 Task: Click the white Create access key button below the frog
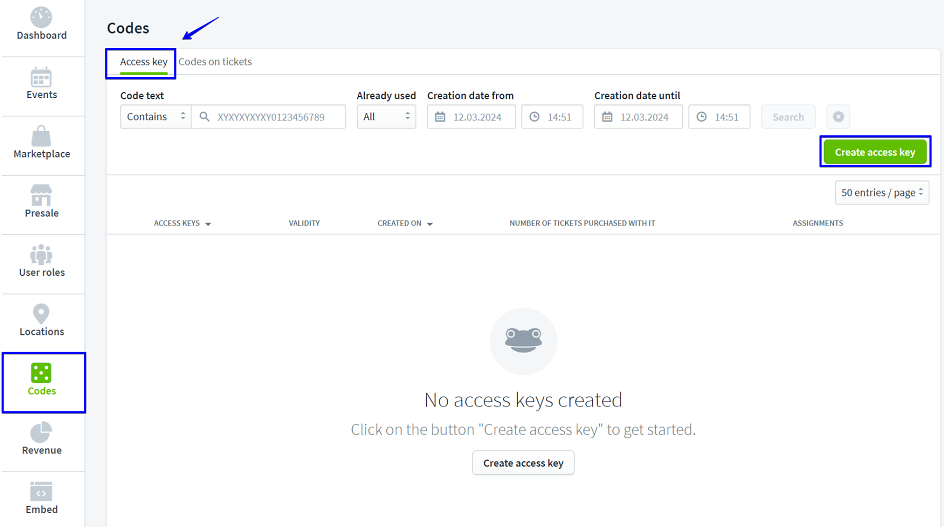(x=523, y=463)
